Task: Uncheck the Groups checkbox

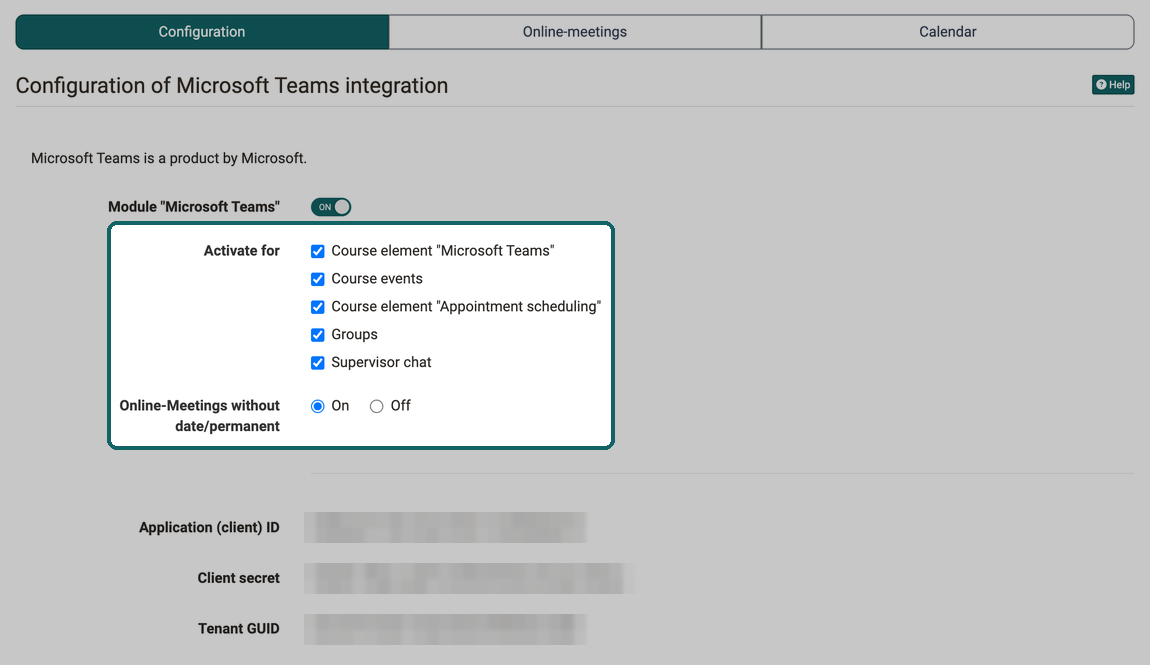Action: point(318,335)
